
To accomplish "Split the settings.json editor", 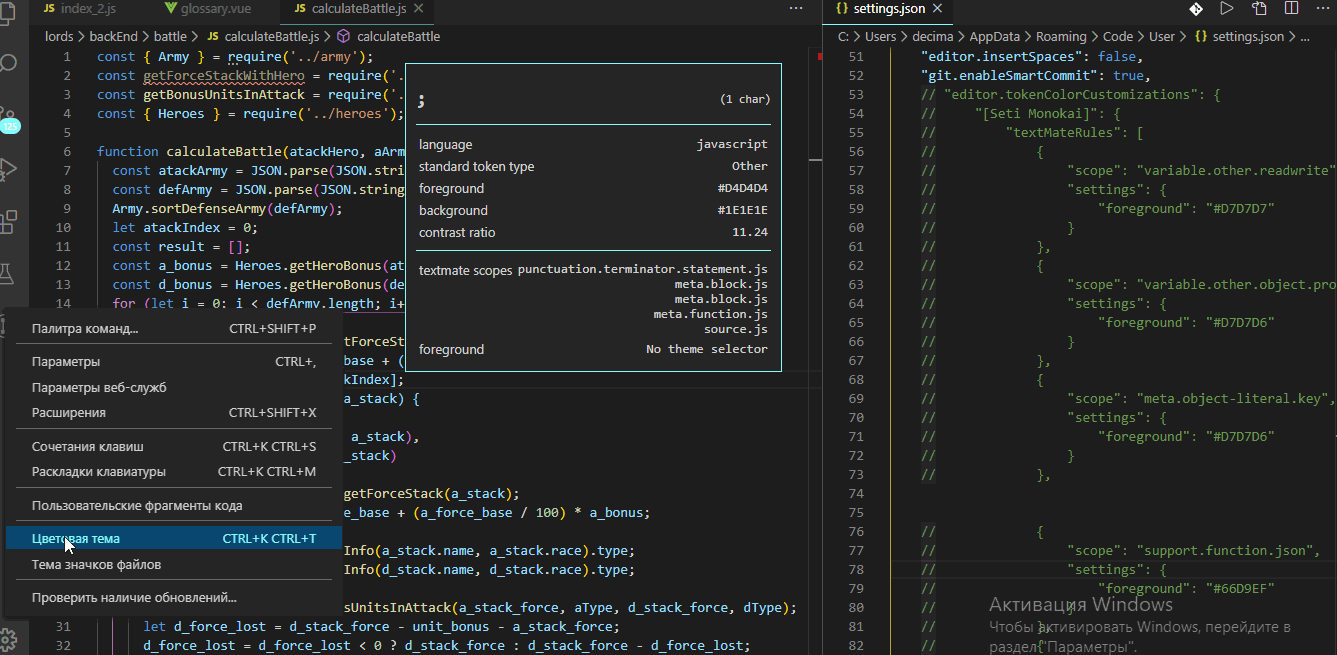I will click(1290, 8).
